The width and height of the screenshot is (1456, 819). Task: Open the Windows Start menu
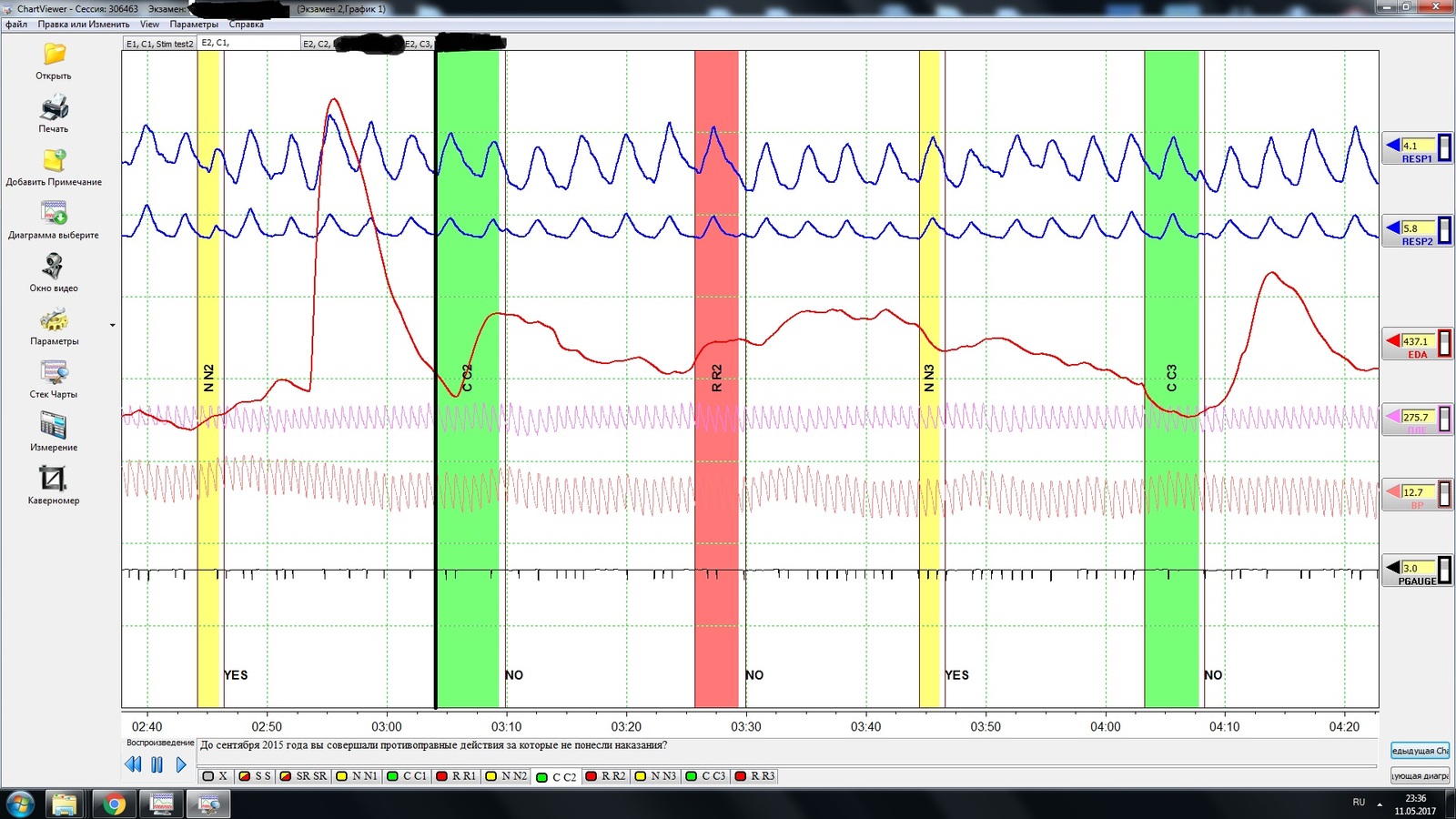pyautogui.click(x=20, y=804)
